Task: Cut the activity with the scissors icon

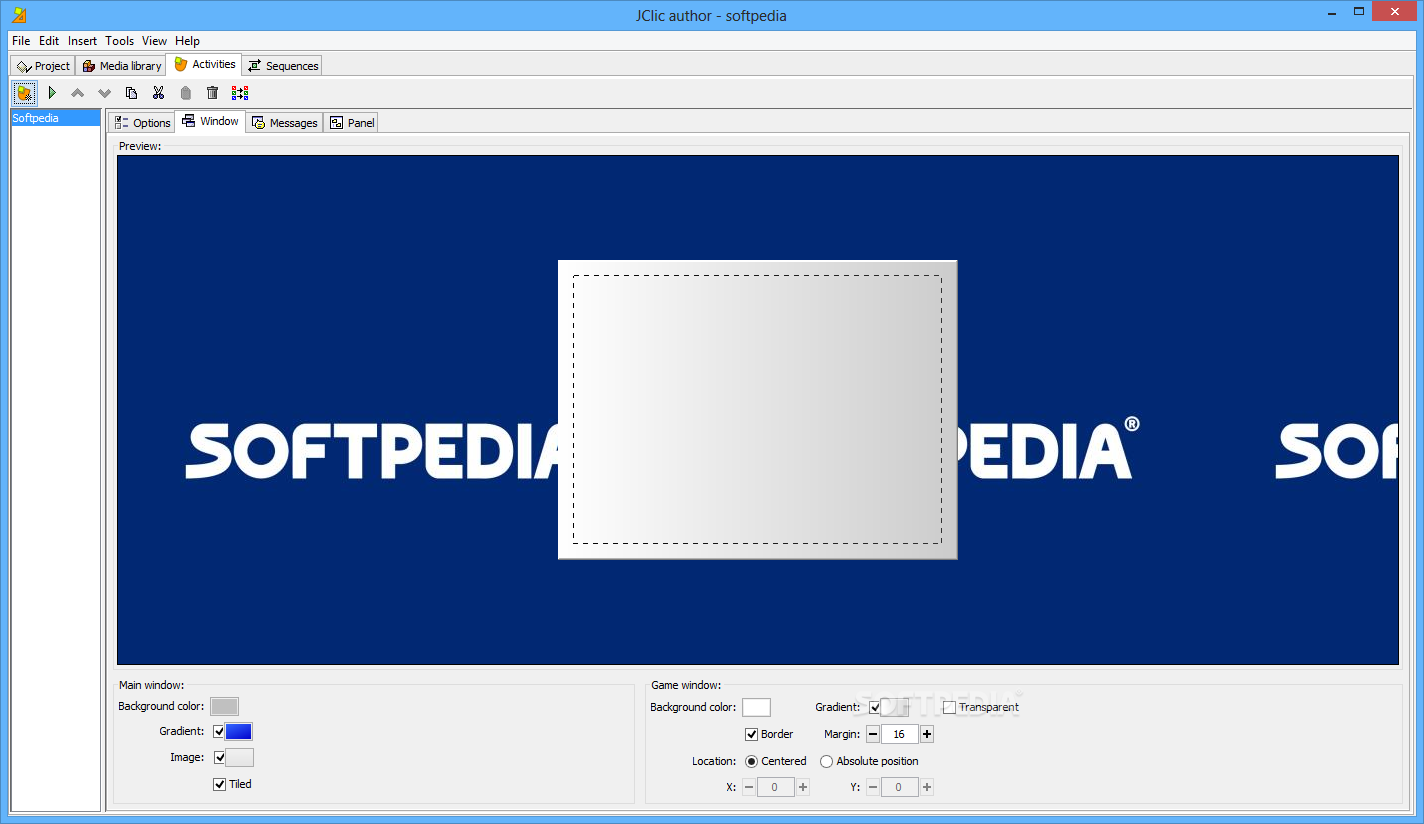Action: [158, 93]
